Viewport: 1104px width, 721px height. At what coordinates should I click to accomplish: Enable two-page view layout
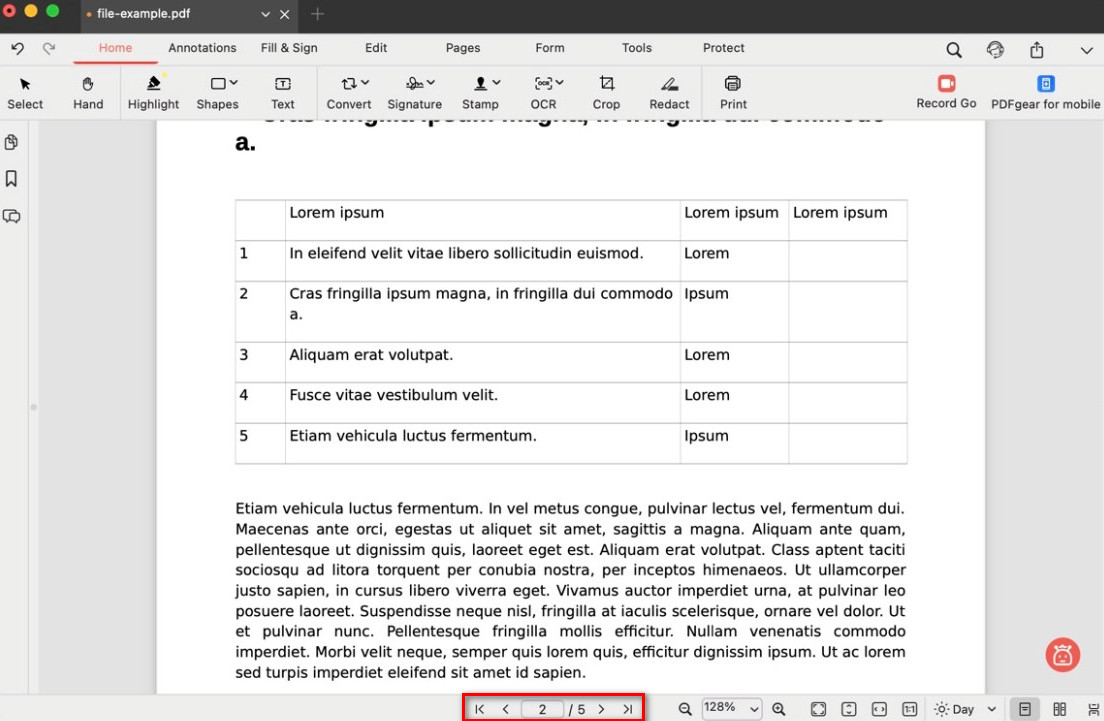click(1060, 709)
